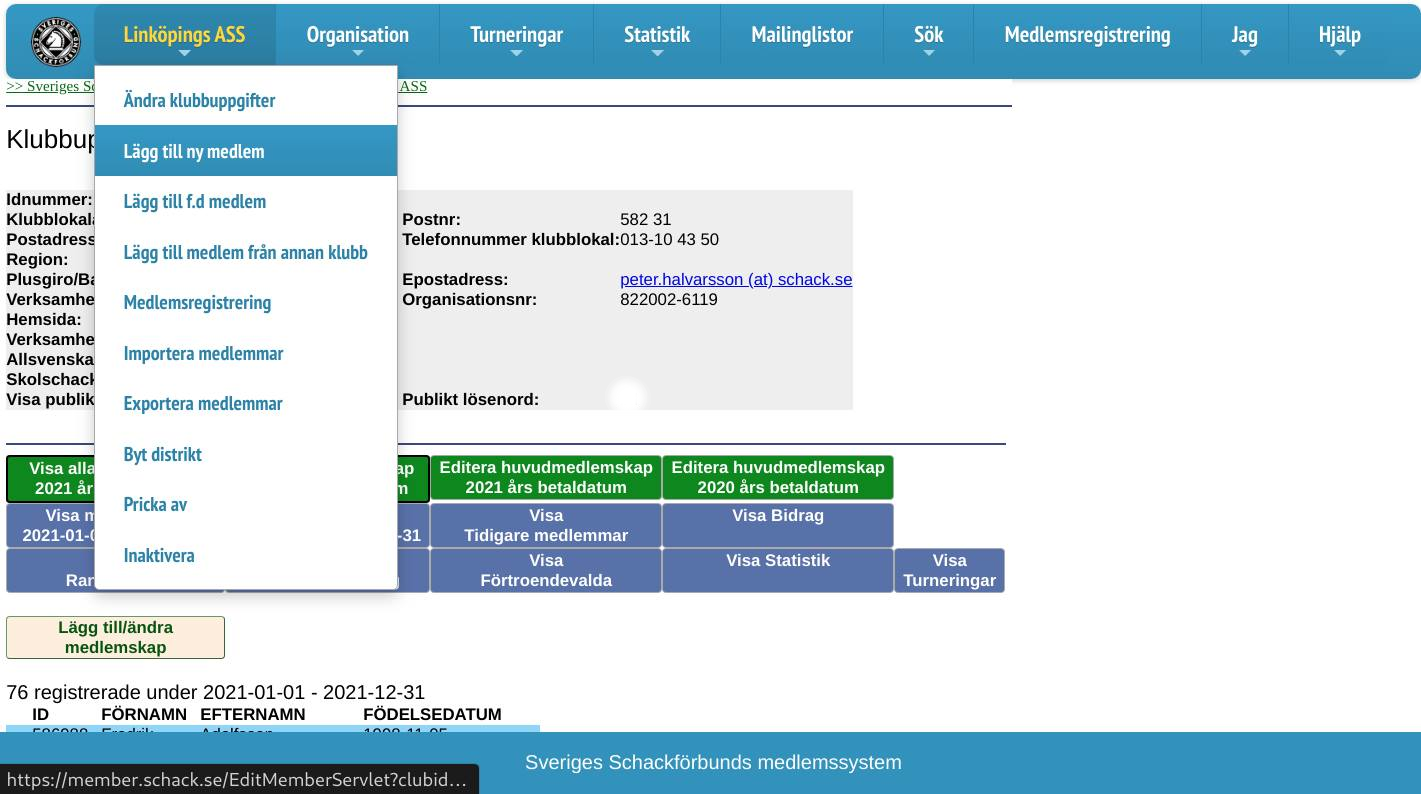Screen dimensions: 1421x794
Task: Open the Jag menu
Action: coord(1244,35)
